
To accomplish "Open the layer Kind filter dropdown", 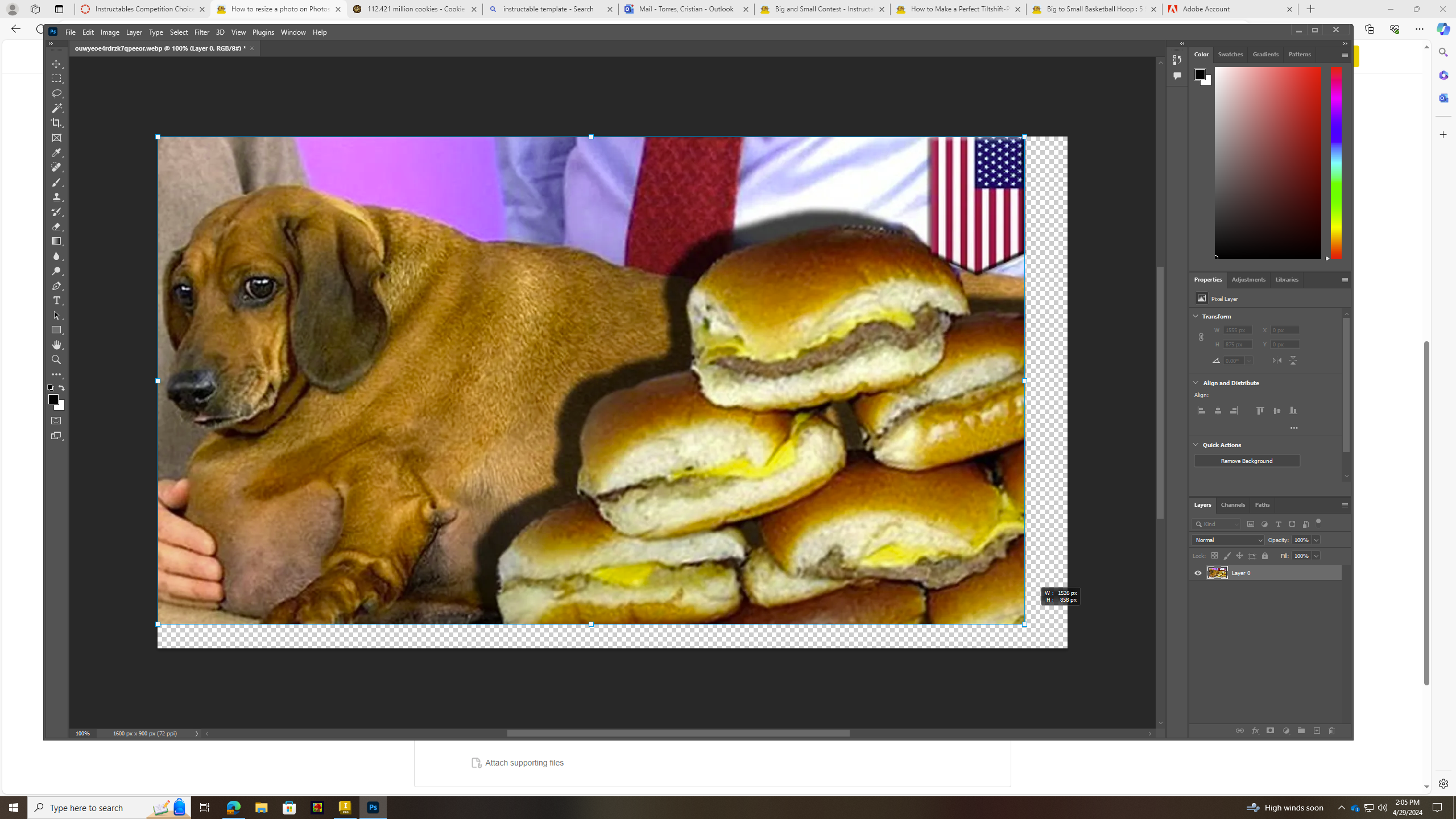I will click(1217, 524).
